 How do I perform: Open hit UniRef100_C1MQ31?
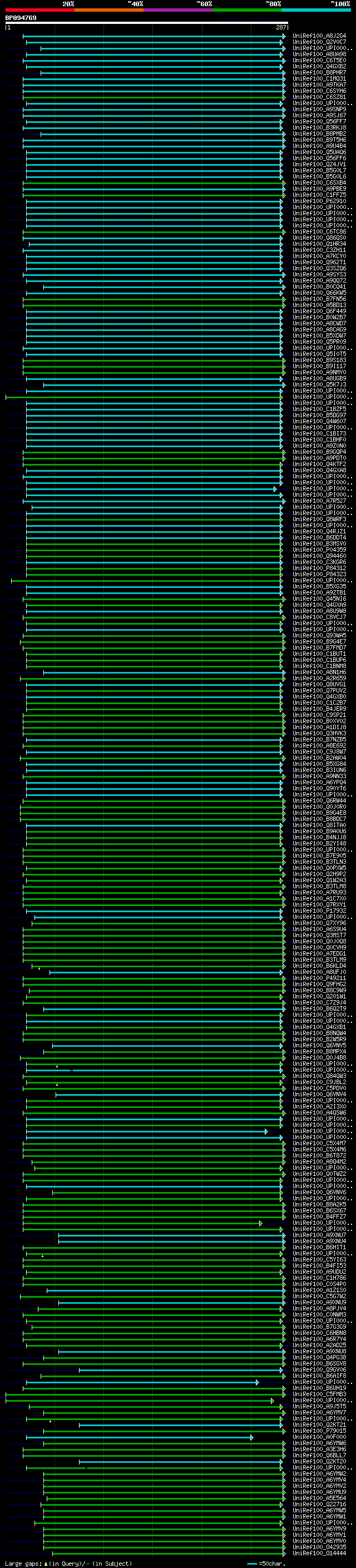(319, 78)
